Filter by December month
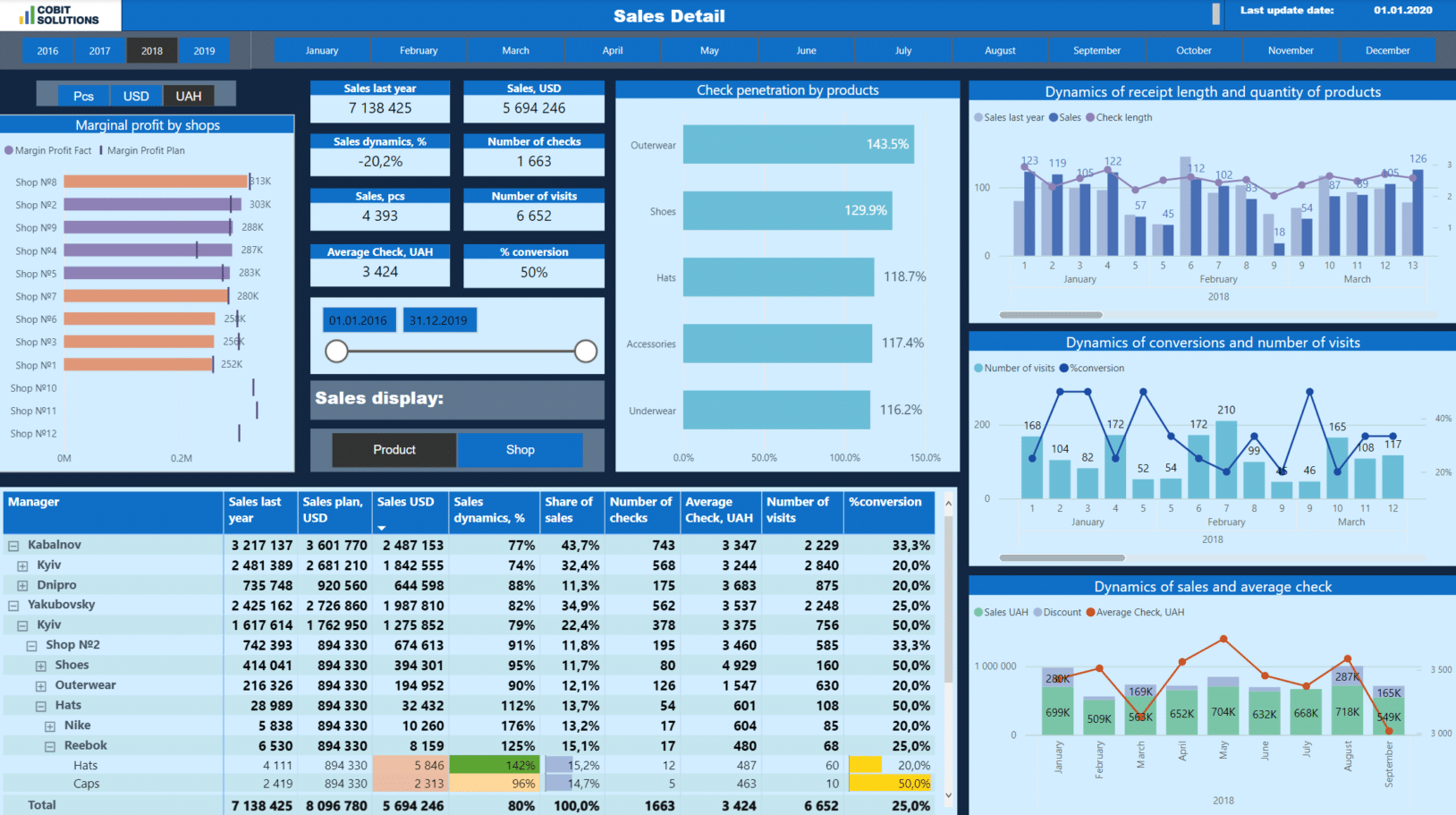Screen dimensions: 1456x815 tap(1388, 51)
